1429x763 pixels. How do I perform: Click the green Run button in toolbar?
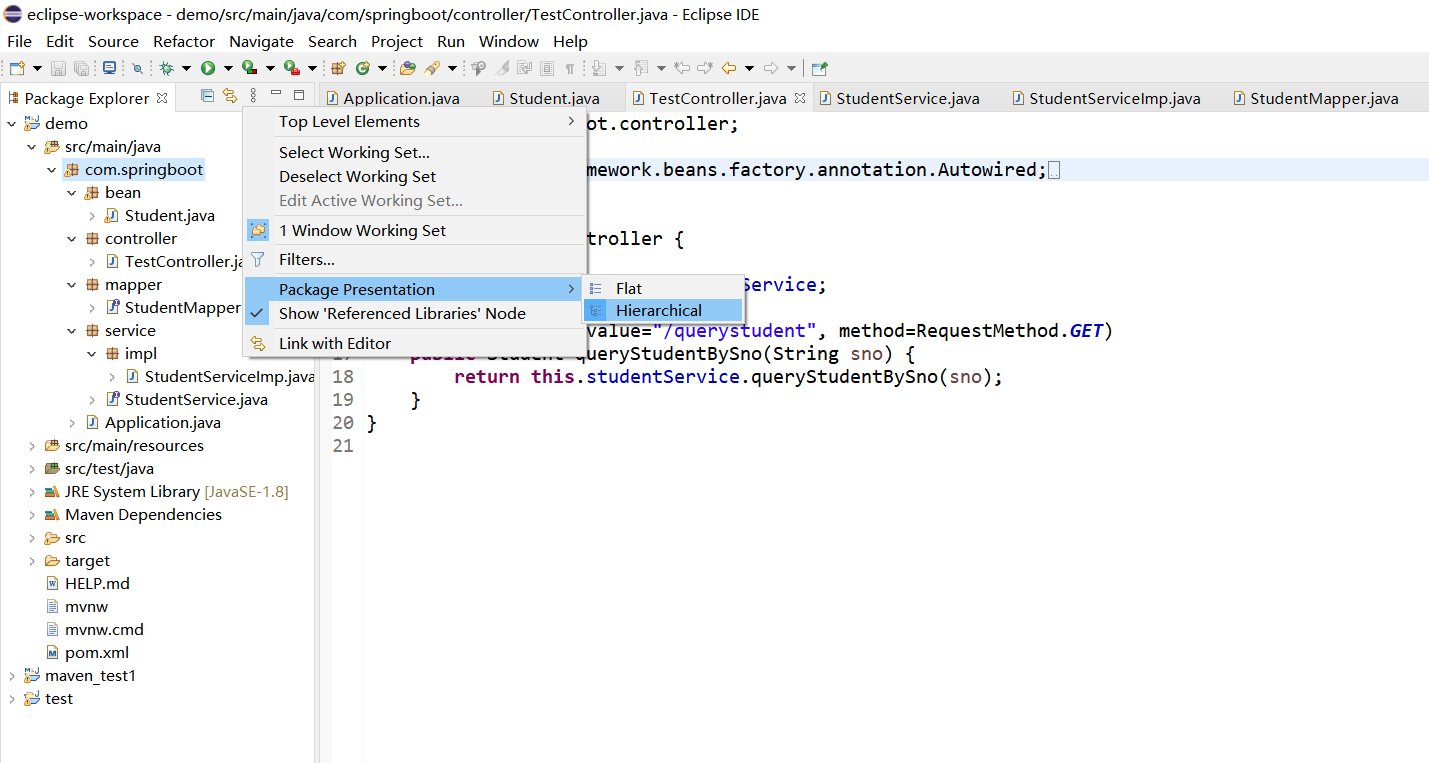click(208, 68)
